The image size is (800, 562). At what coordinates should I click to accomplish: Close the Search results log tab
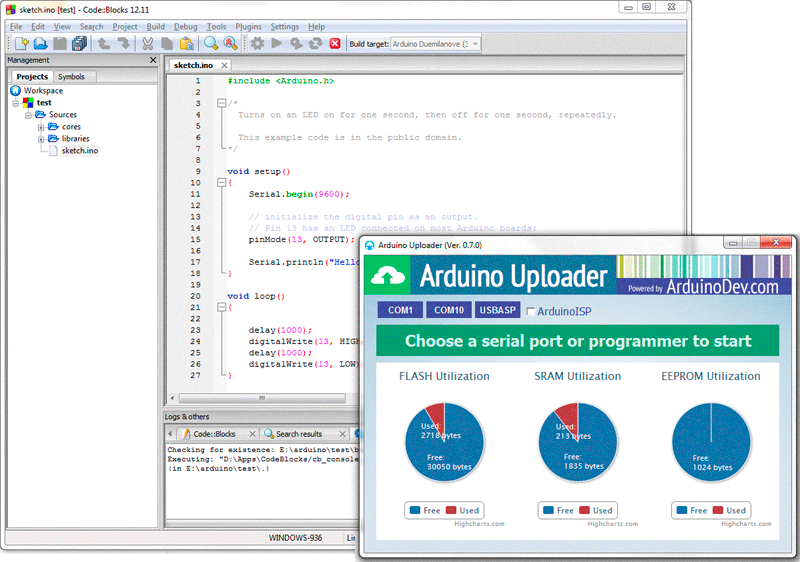coord(342,434)
